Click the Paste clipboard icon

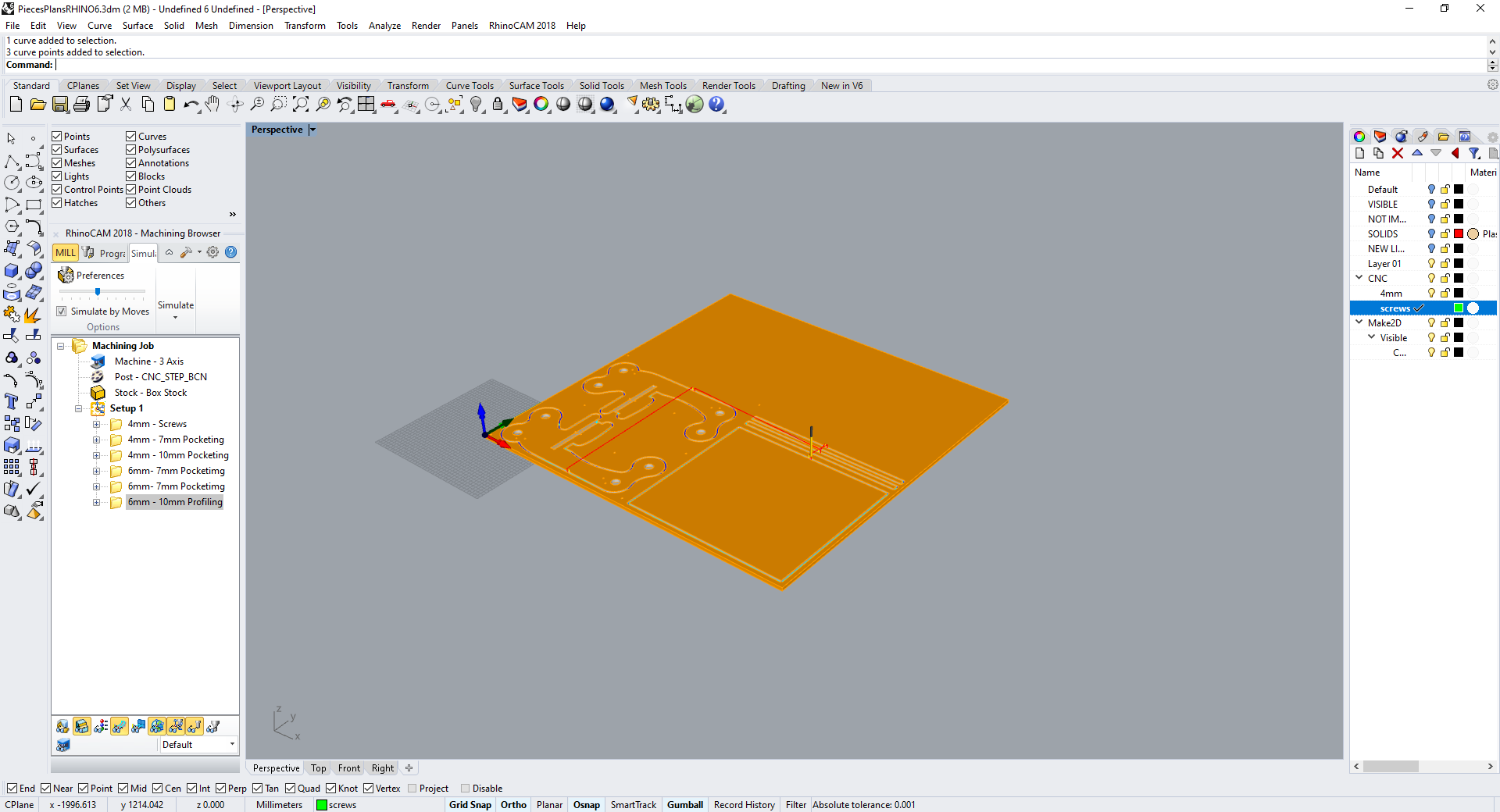(x=170, y=104)
